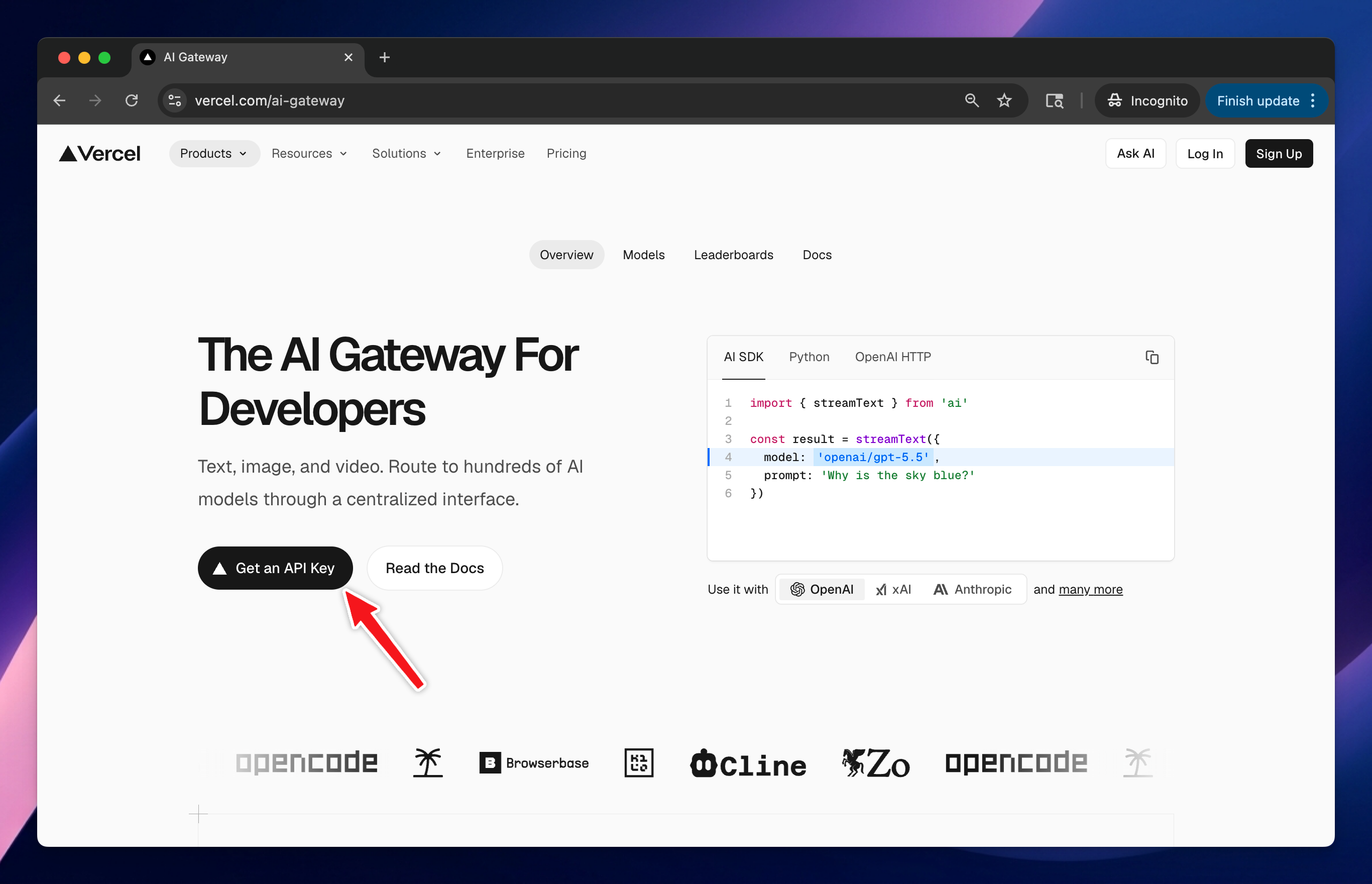
Task: Click the Cline logo
Action: tap(748, 763)
